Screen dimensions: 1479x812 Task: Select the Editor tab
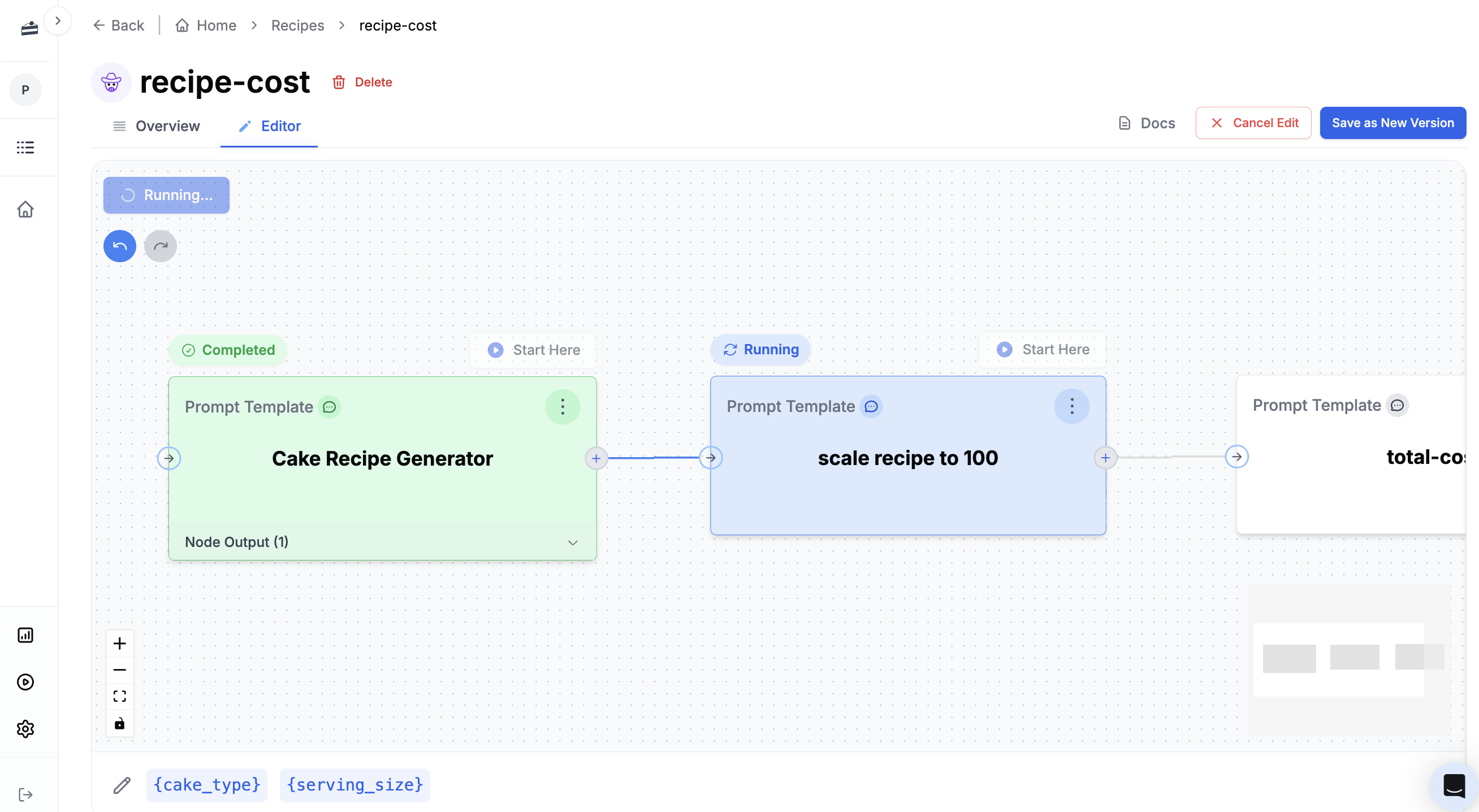click(x=269, y=125)
